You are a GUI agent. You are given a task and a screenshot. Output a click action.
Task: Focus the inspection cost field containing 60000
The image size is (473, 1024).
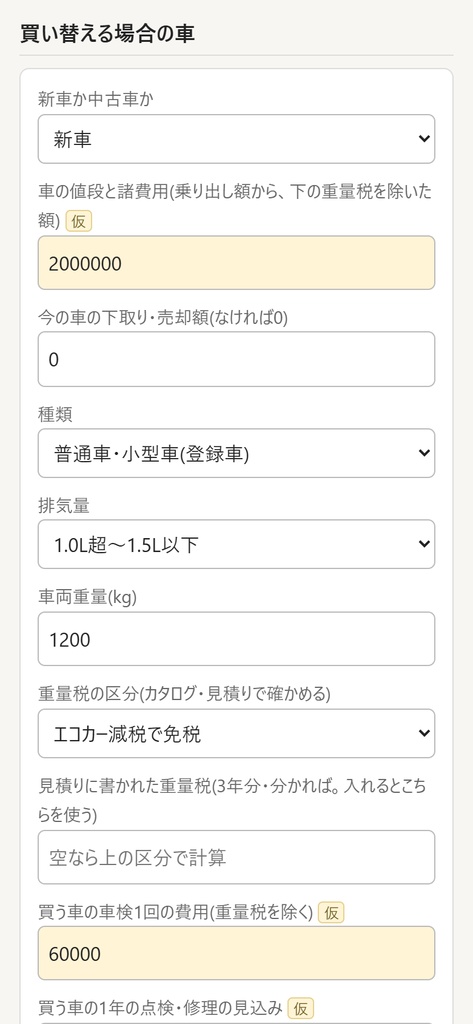pos(236,953)
